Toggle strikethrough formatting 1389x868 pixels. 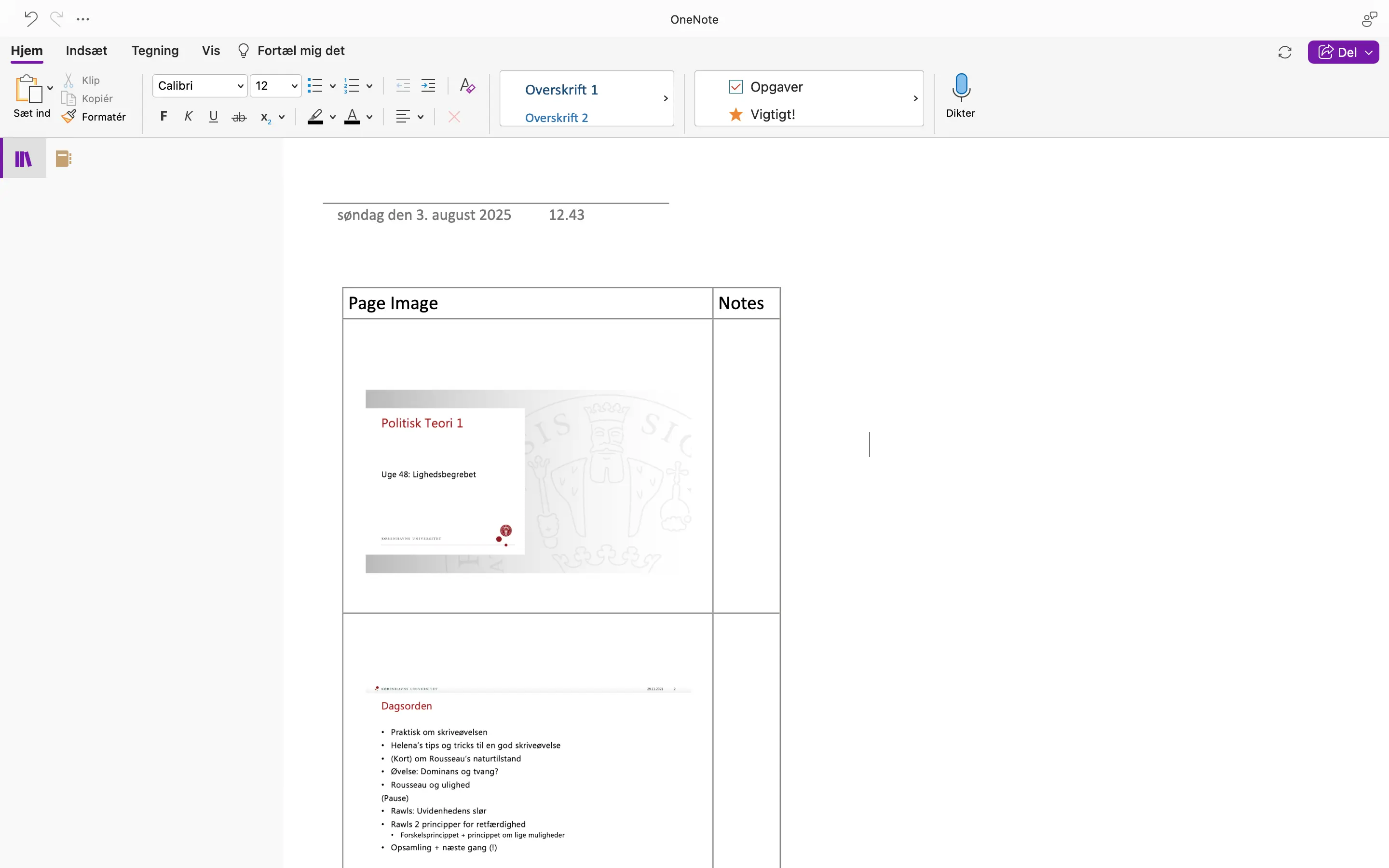click(239, 117)
